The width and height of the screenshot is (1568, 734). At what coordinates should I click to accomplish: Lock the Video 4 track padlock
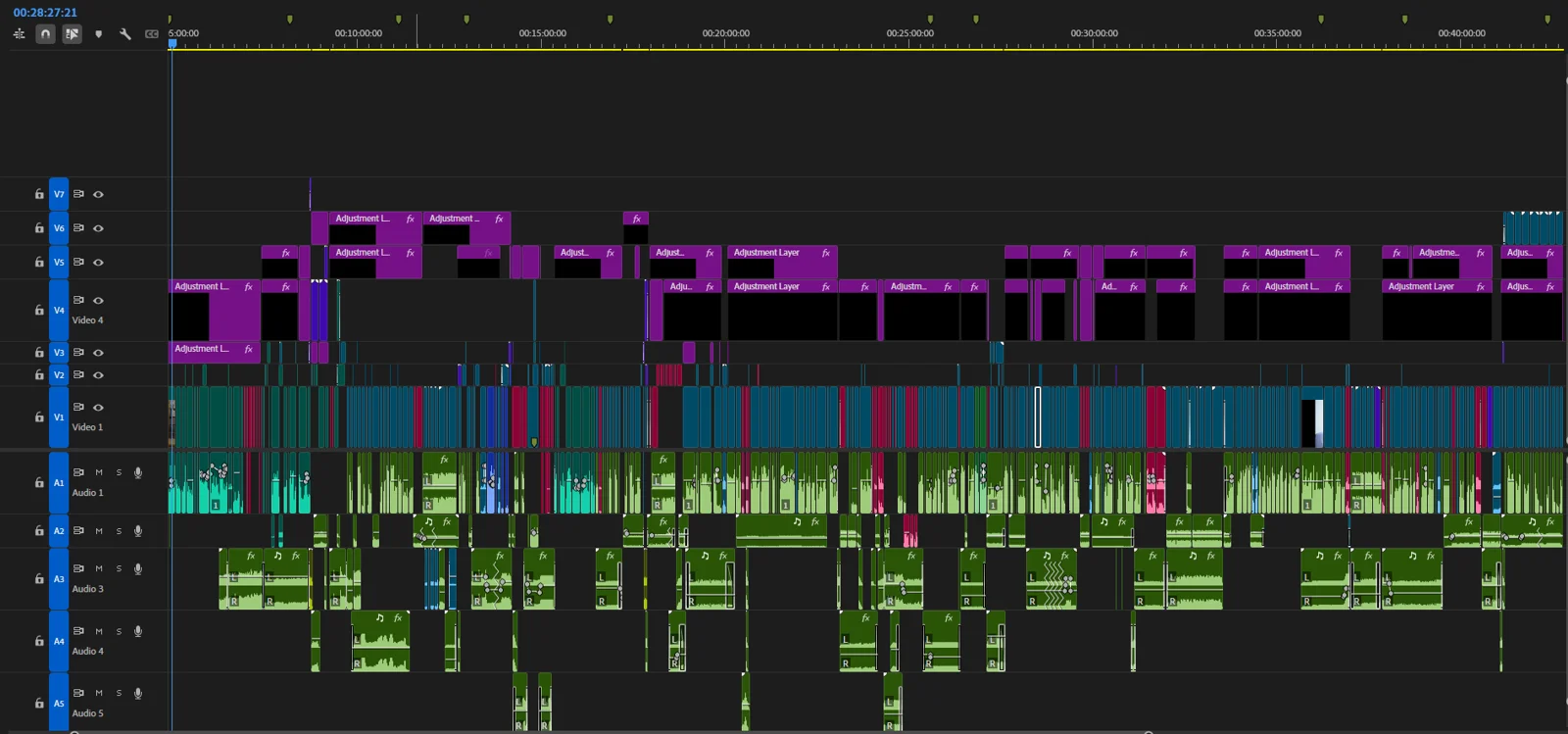[39, 310]
